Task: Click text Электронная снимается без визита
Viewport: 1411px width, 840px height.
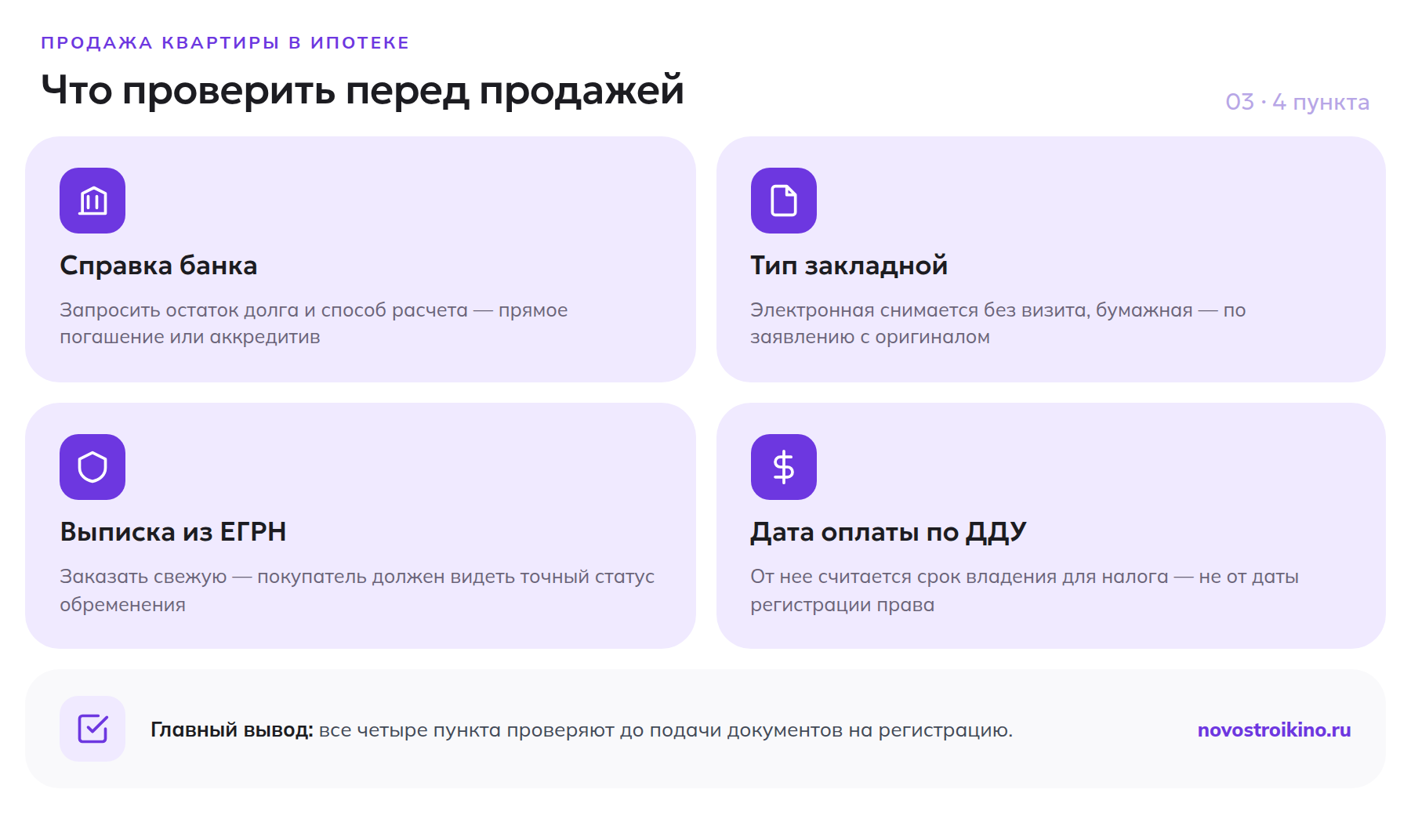Action: (x=920, y=310)
